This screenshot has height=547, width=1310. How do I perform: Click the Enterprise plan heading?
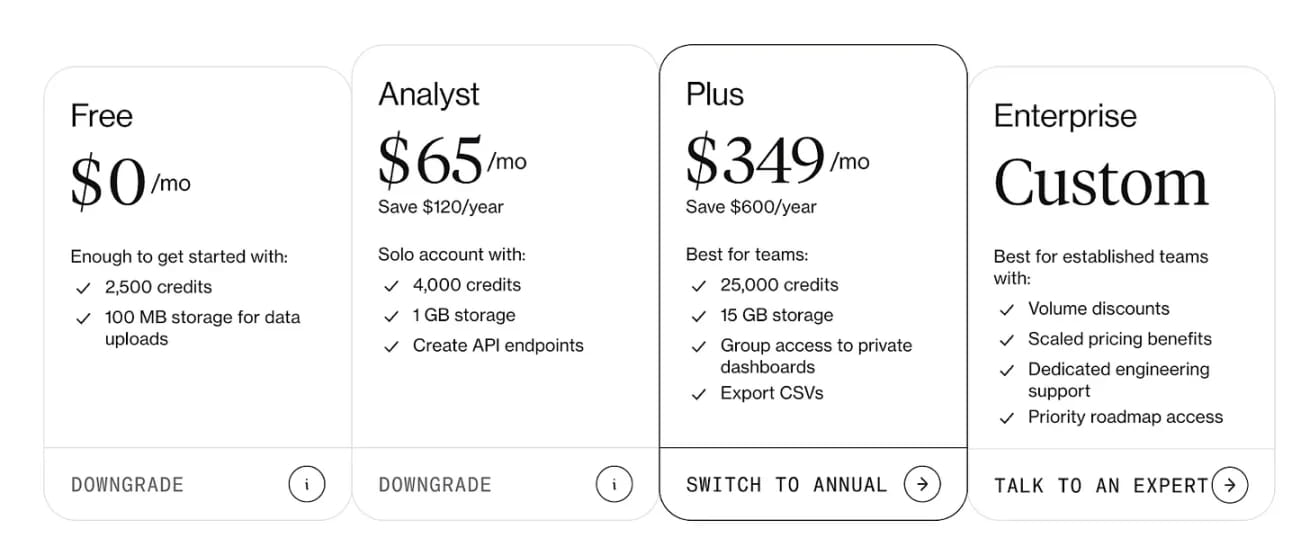(1065, 116)
